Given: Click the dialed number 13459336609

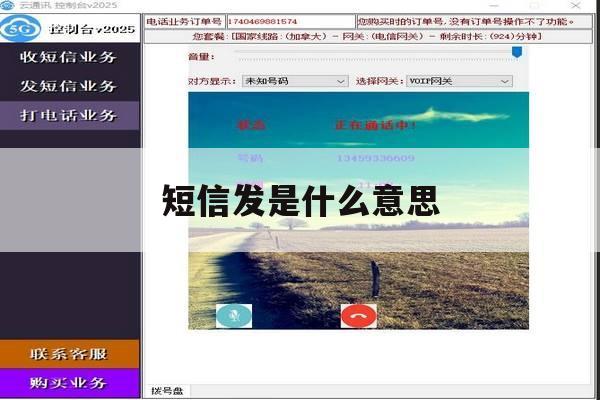Looking at the screenshot, I should point(375,158).
